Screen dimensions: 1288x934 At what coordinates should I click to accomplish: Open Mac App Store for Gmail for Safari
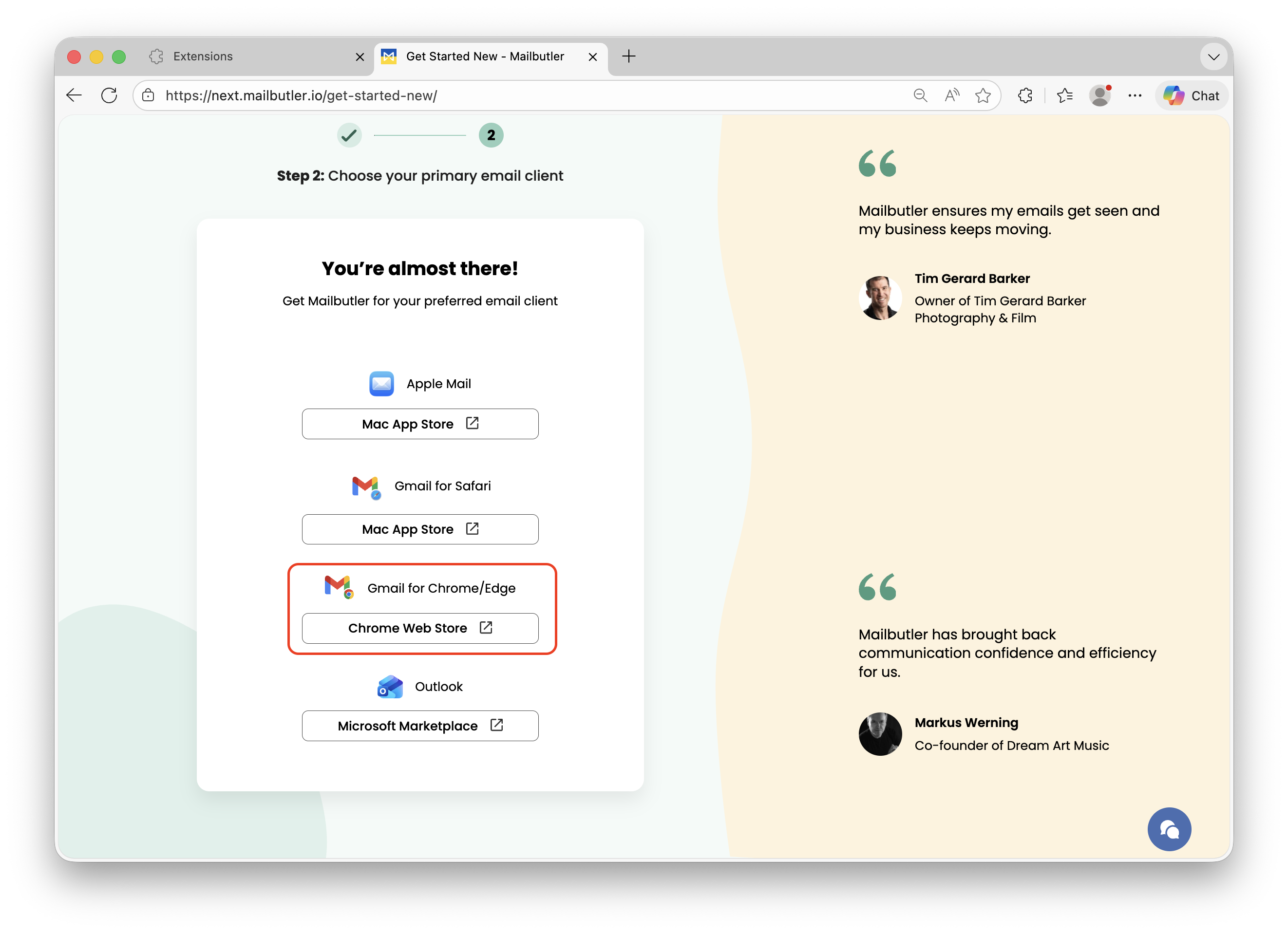(420, 529)
